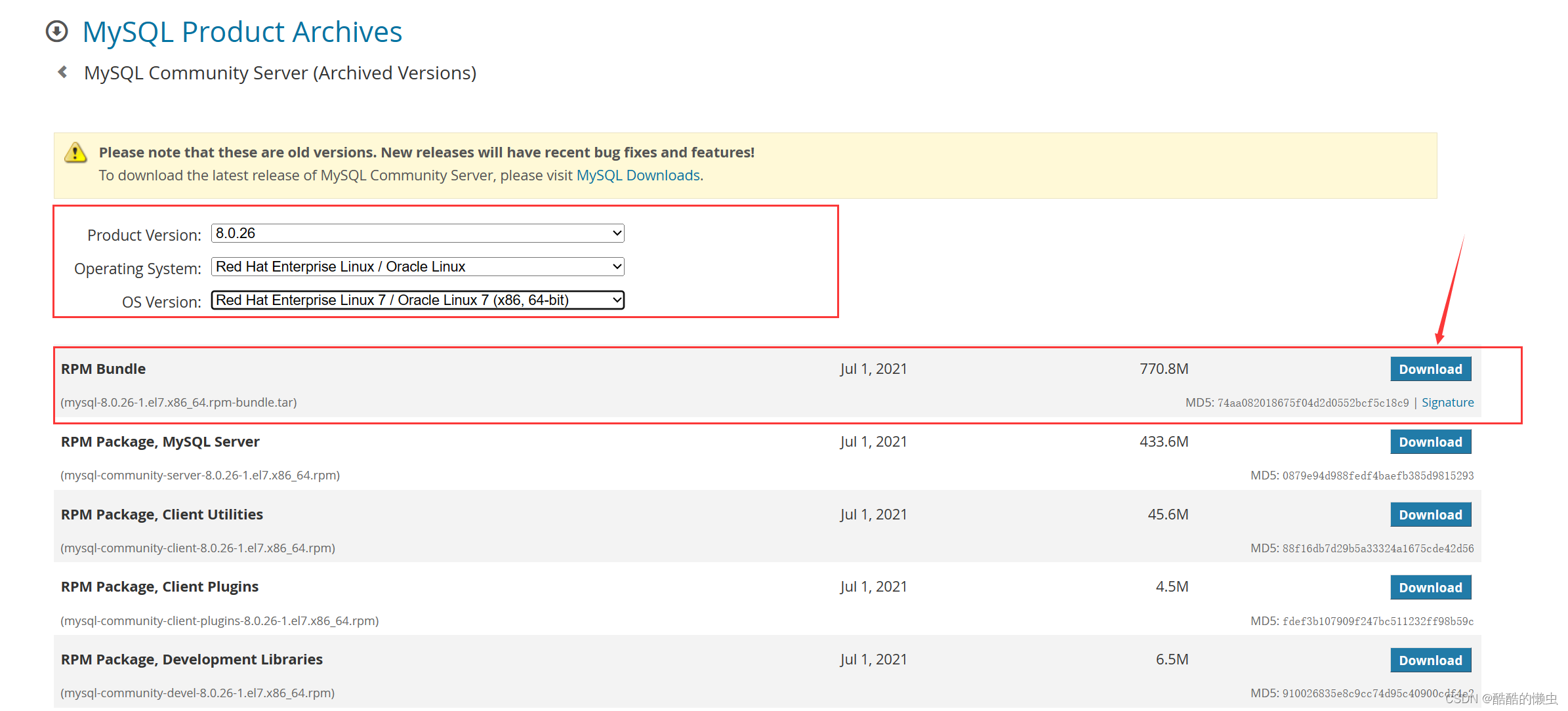Click the back chevron arrow icon
The image size is (1568, 711).
point(63,72)
